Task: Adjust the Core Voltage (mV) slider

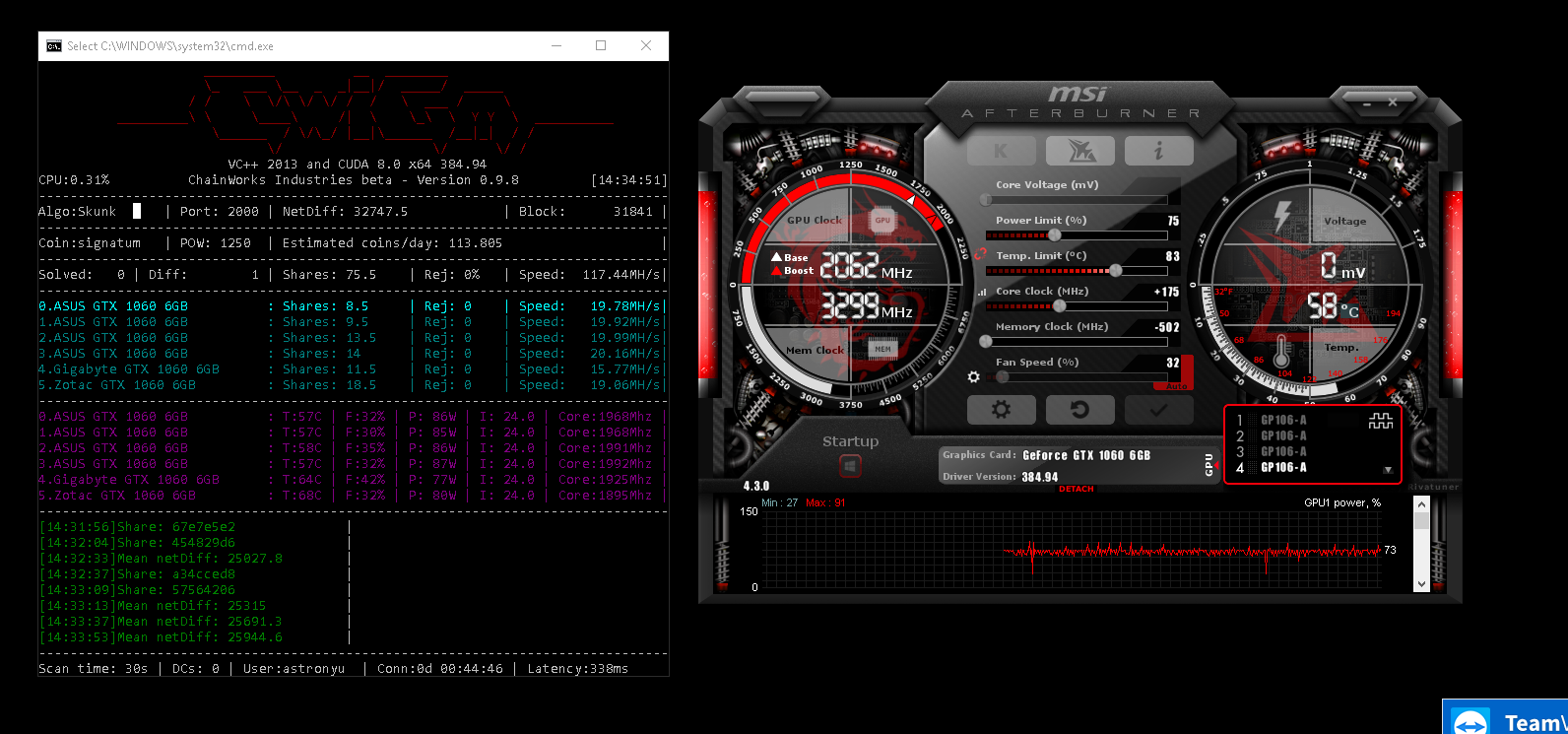Action: point(1077,200)
